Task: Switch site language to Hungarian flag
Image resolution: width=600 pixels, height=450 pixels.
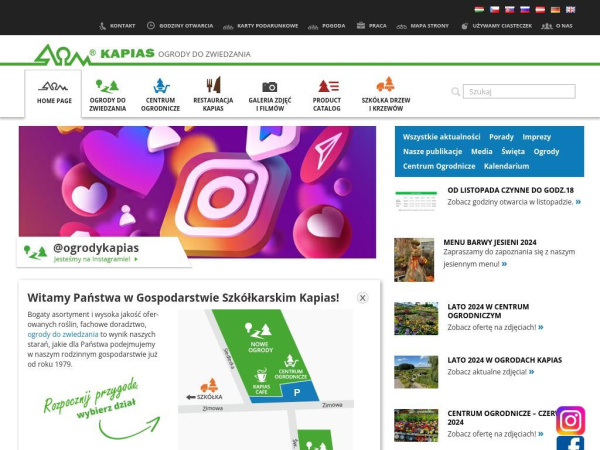Action: 479,10
